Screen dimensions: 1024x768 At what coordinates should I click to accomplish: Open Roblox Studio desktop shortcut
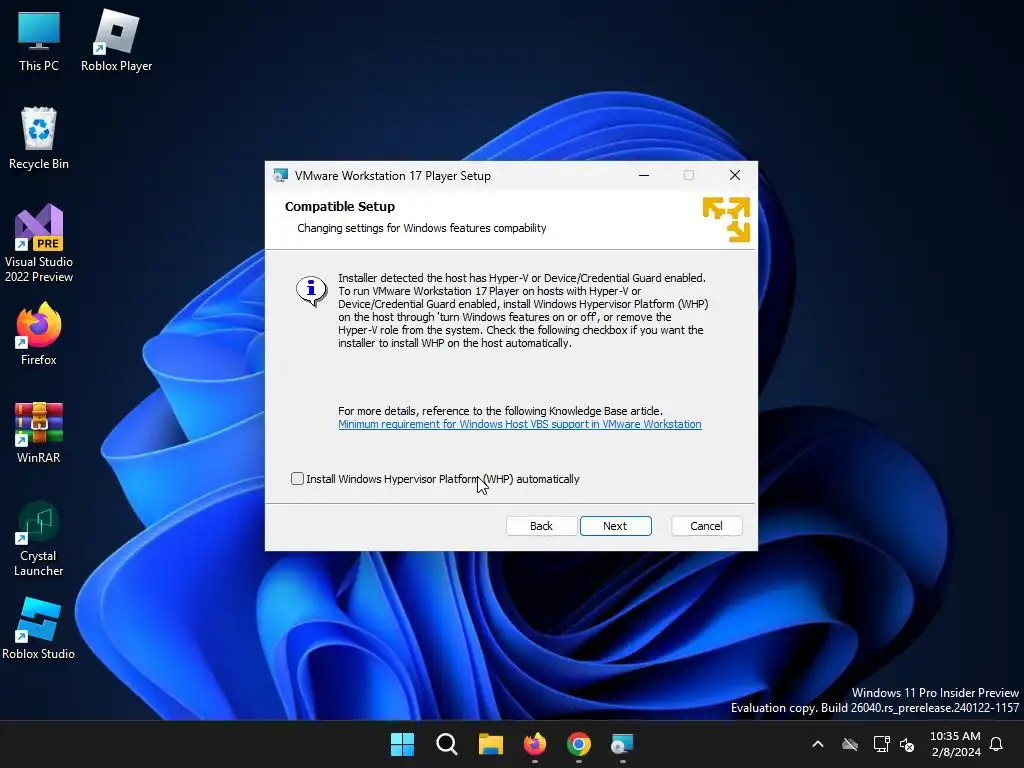[x=39, y=629]
